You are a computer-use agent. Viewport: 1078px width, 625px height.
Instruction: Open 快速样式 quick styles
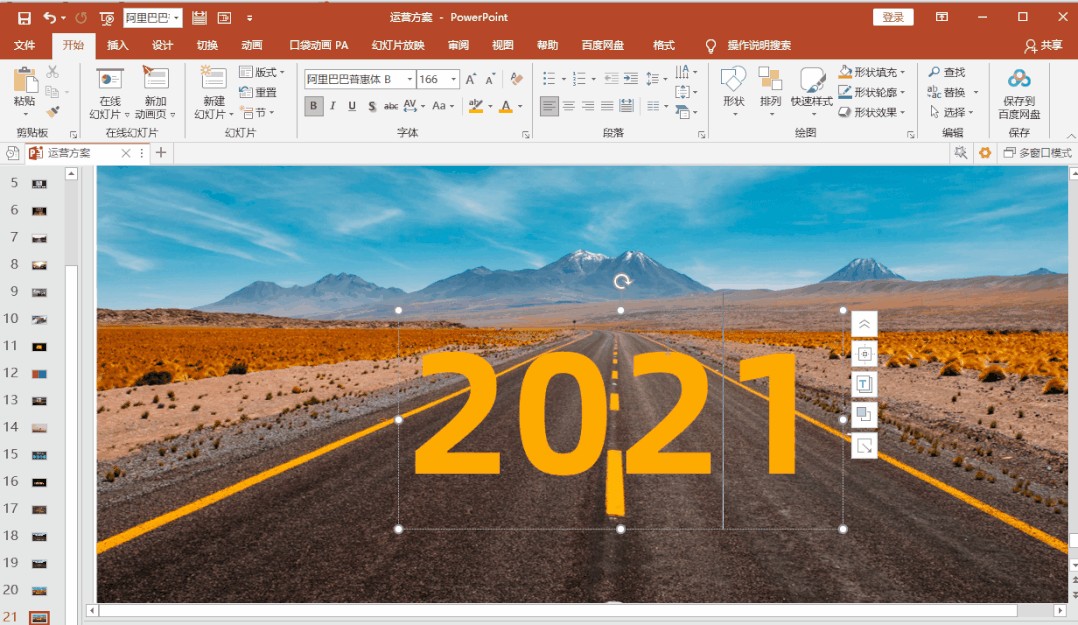click(x=811, y=89)
